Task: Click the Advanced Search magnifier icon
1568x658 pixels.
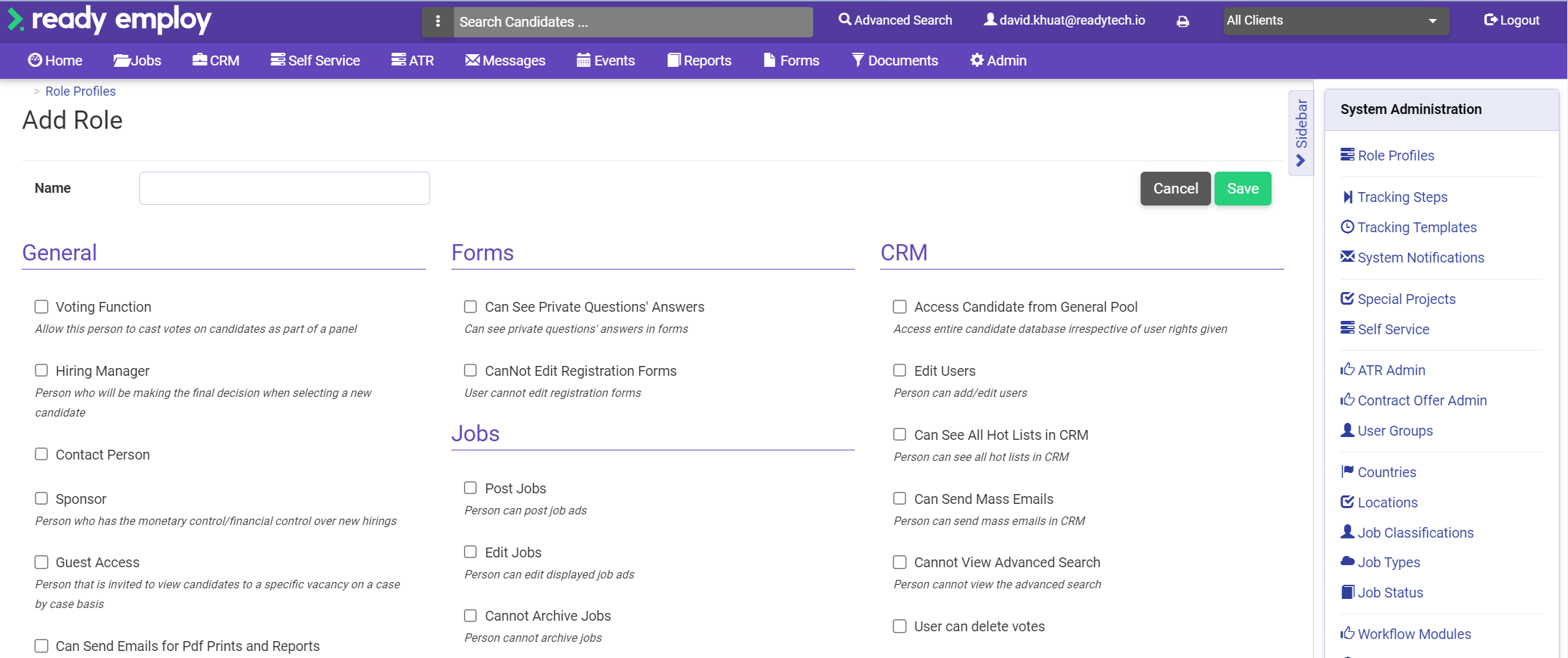Action: click(844, 20)
